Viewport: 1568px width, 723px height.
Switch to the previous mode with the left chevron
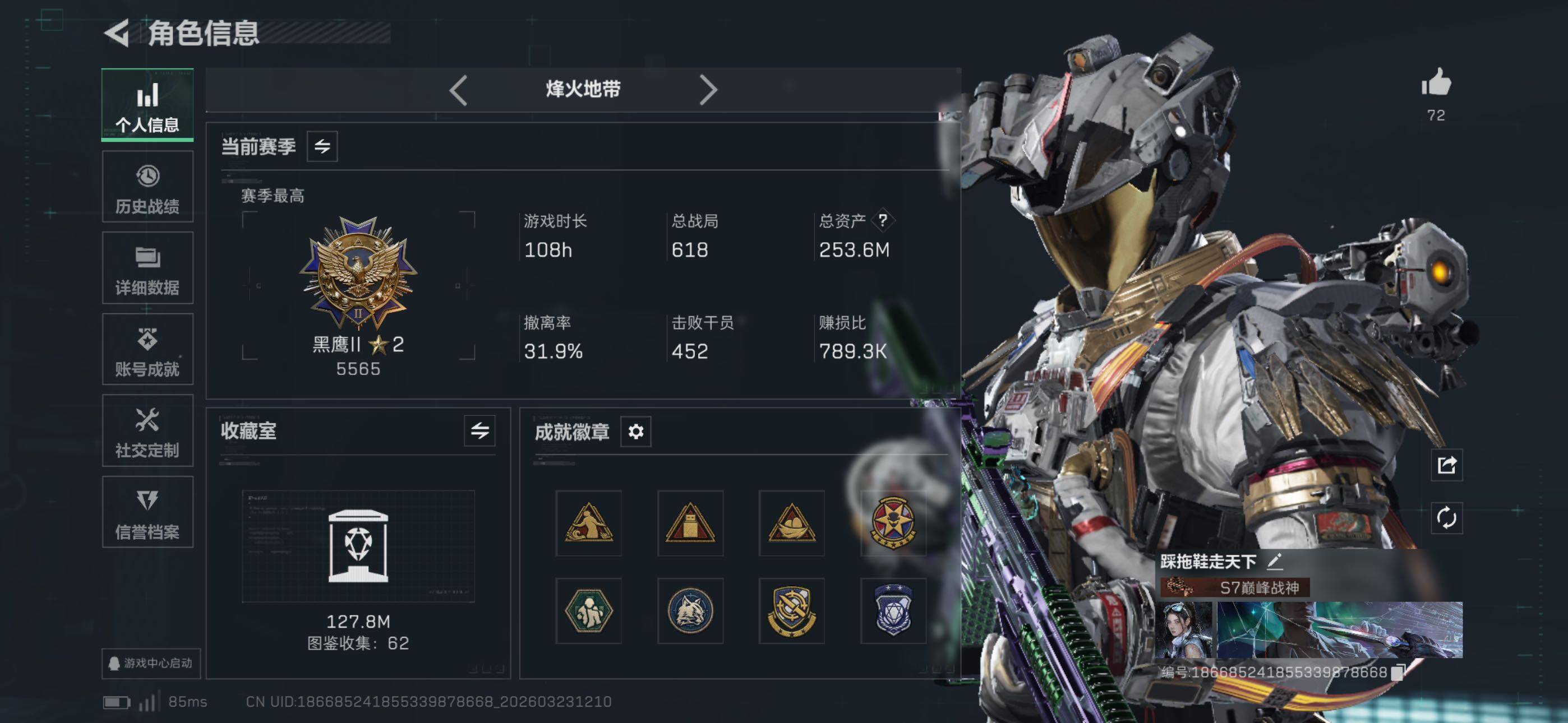pyautogui.click(x=458, y=90)
